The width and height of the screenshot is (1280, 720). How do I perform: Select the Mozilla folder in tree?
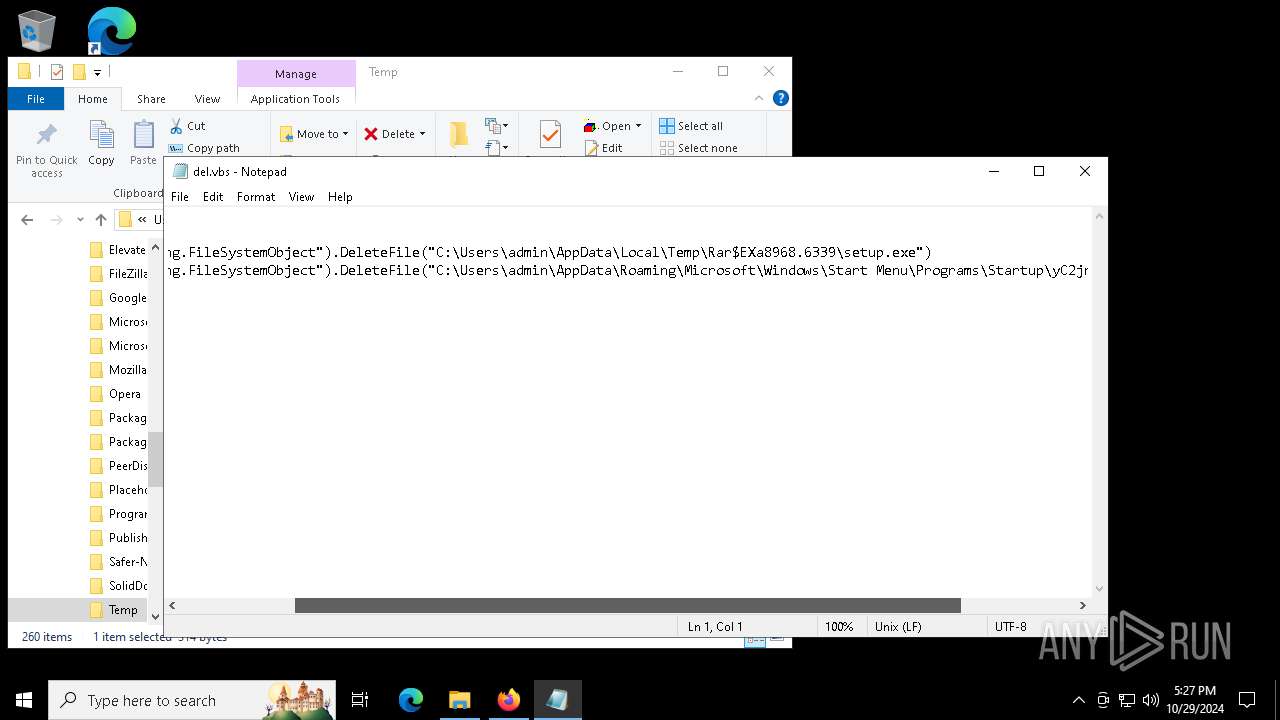117,370
